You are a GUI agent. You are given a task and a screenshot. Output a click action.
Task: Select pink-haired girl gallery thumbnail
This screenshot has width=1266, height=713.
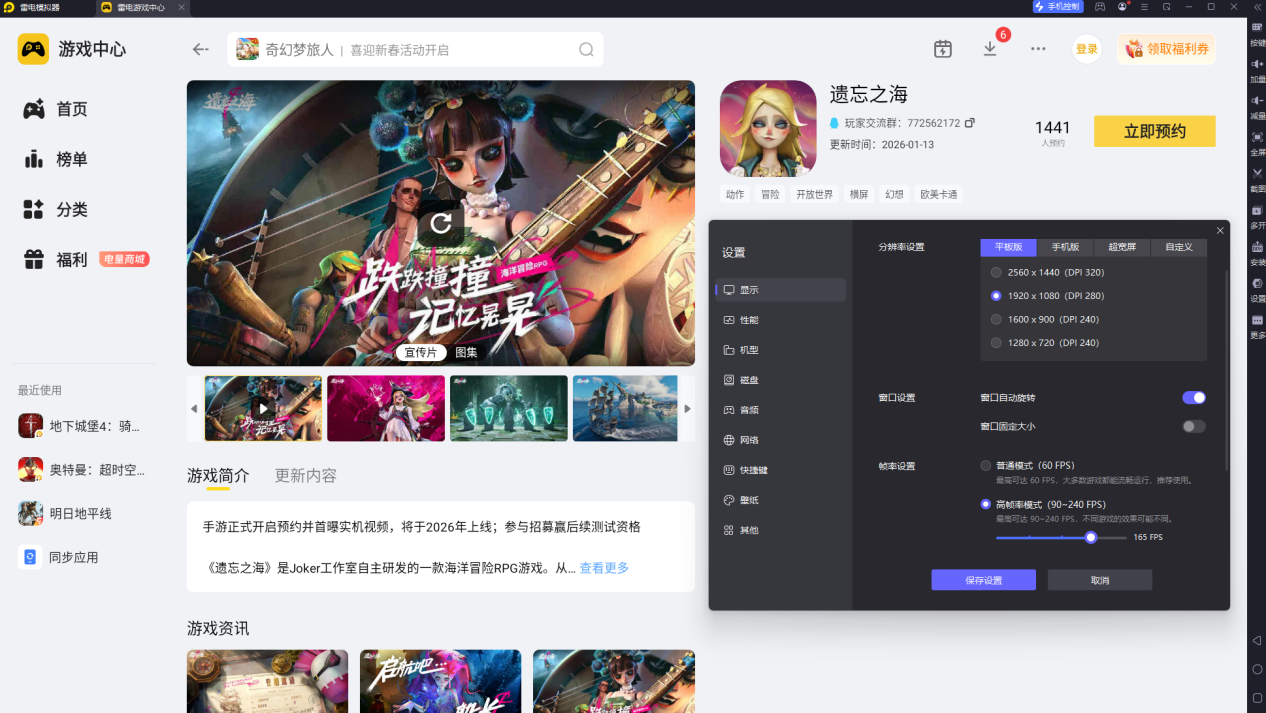pyautogui.click(x=386, y=408)
